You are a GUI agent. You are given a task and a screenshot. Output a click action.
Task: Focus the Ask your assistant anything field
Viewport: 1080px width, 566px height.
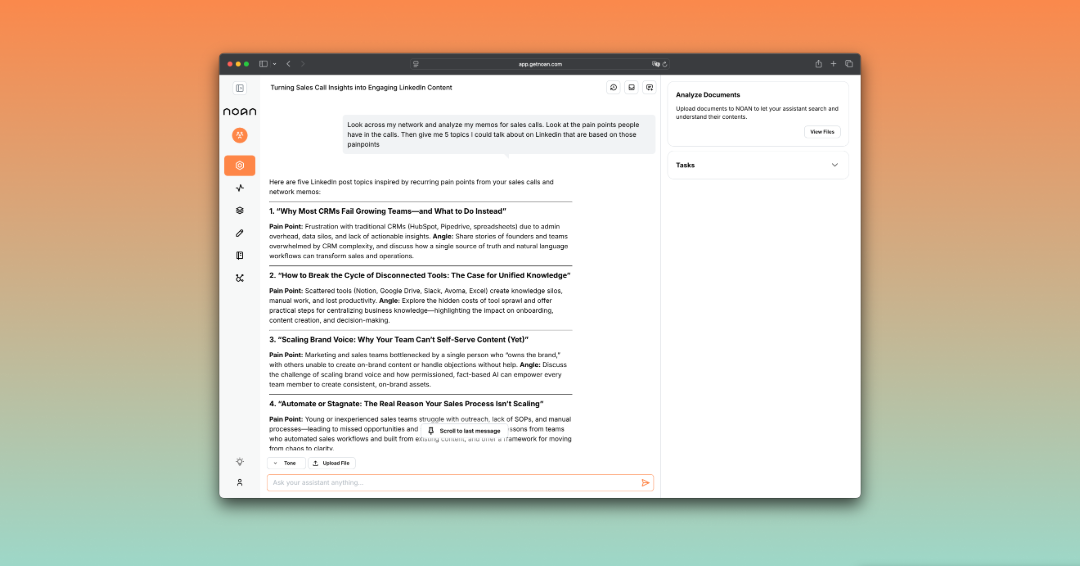(x=460, y=483)
